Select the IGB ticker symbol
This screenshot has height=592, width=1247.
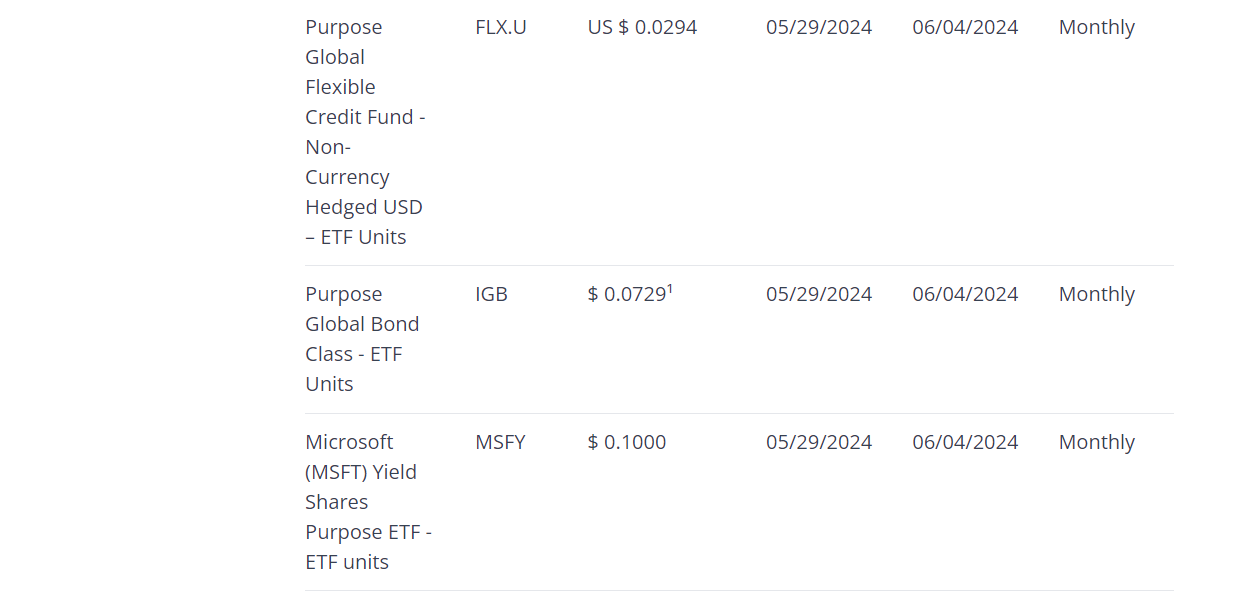[491, 294]
